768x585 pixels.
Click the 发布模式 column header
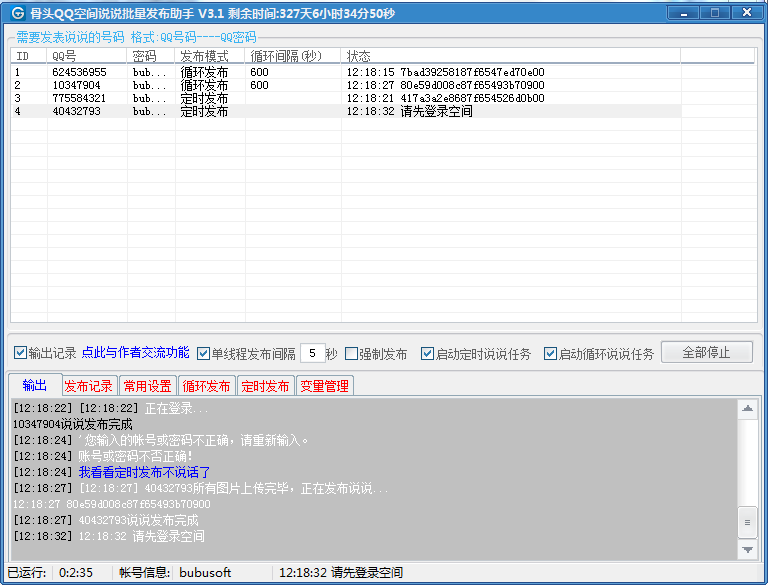click(210, 56)
